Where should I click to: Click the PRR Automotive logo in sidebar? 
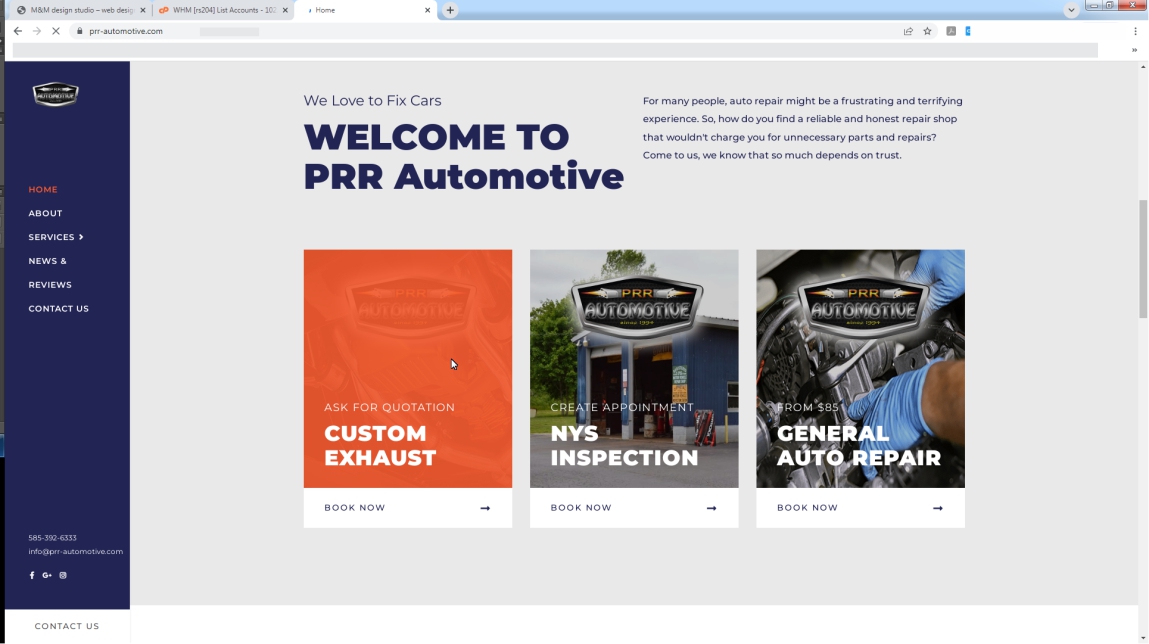[x=55, y=94]
